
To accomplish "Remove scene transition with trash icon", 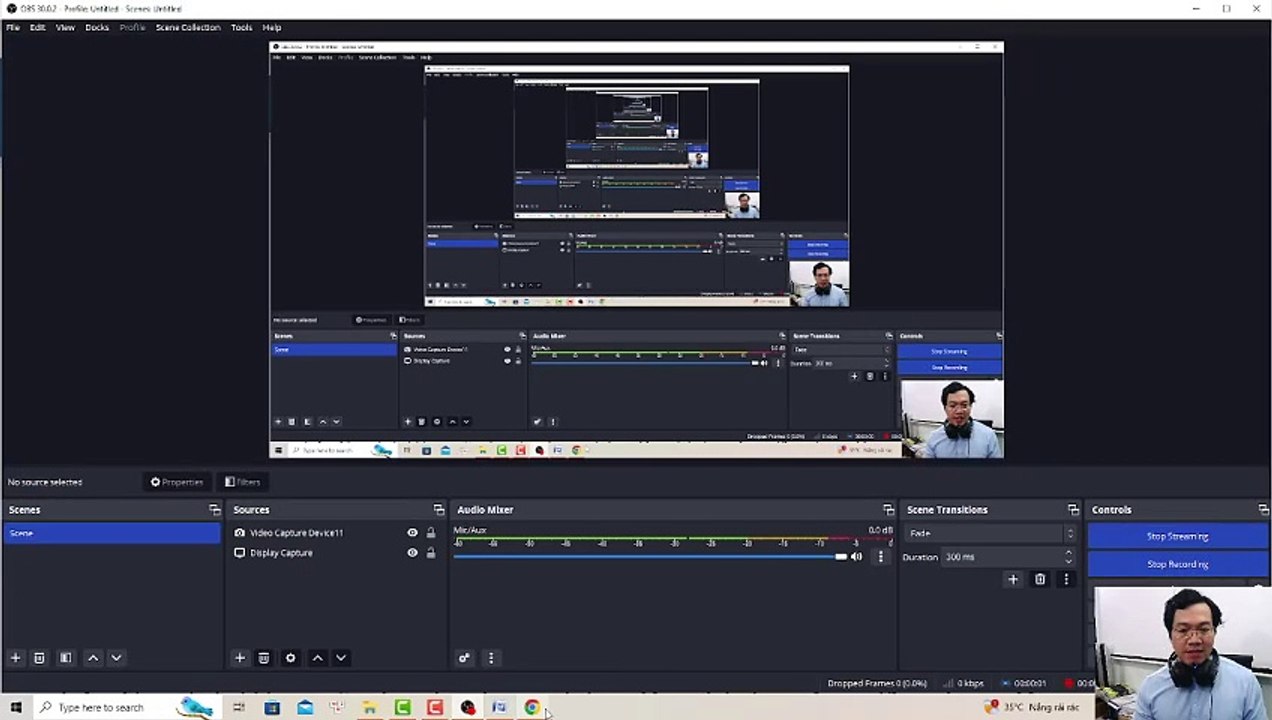I will pyautogui.click(x=1040, y=579).
